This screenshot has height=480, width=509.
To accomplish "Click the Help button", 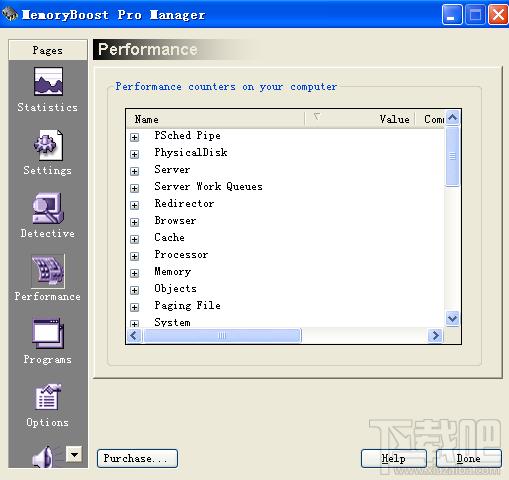I will point(394,459).
